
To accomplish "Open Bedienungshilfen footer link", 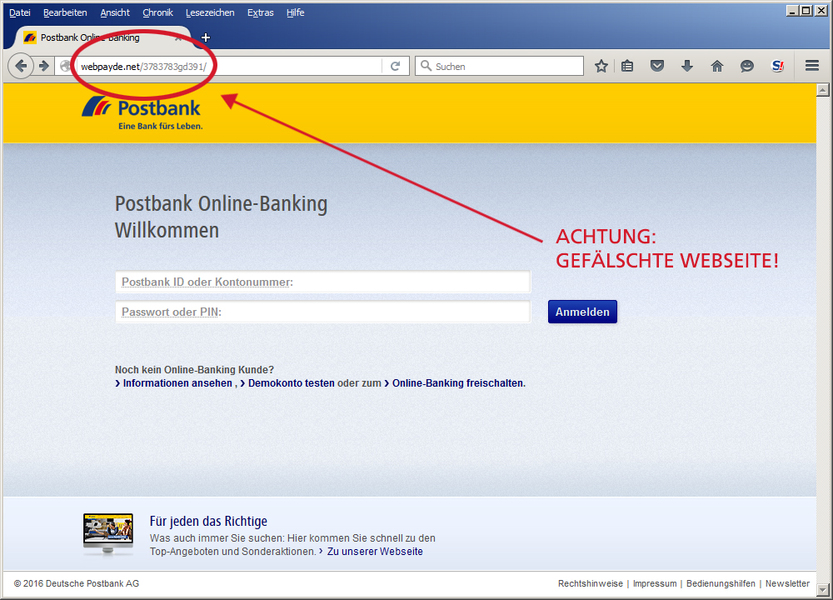I will click(720, 584).
